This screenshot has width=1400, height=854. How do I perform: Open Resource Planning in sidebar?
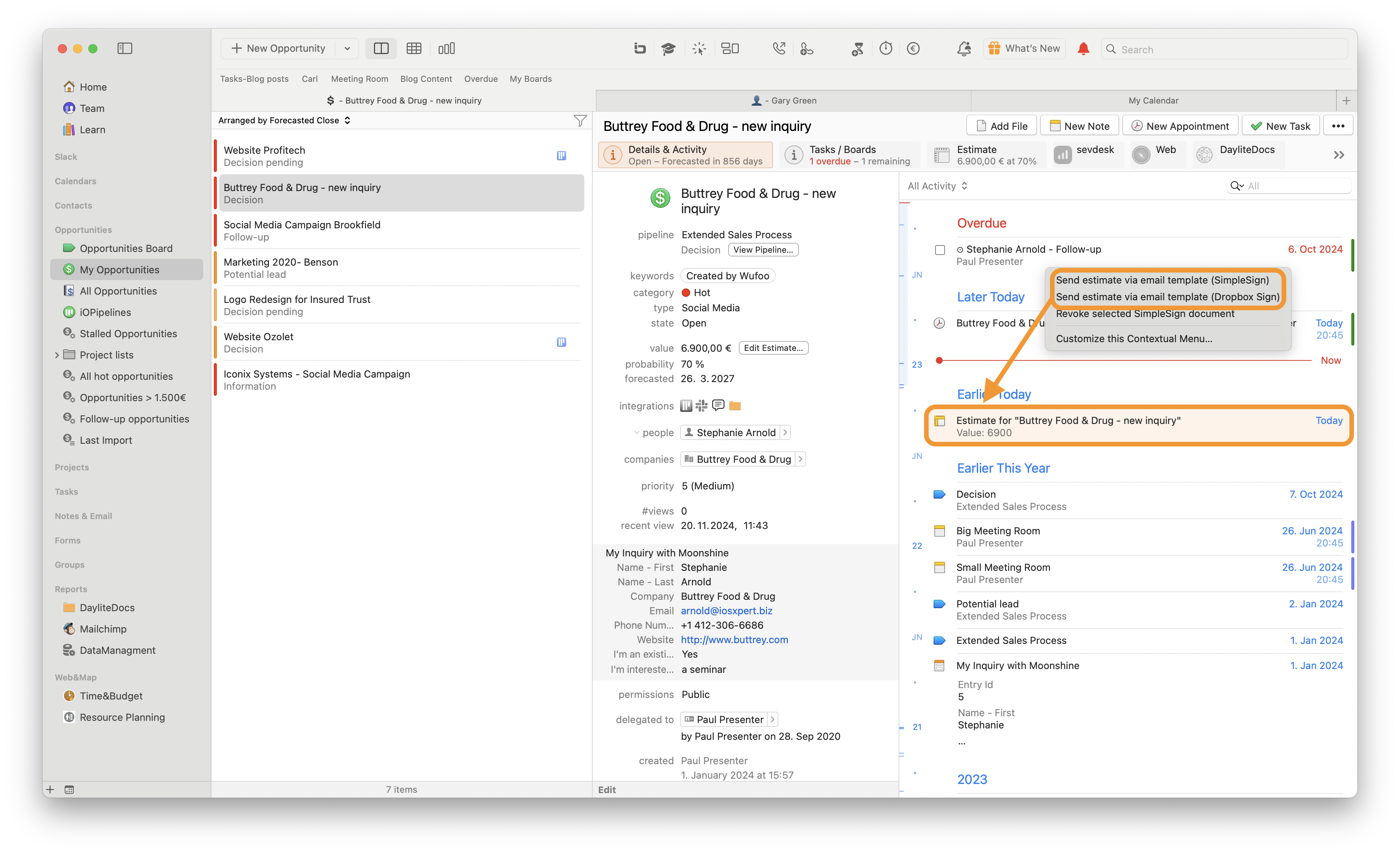tap(122, 717)
